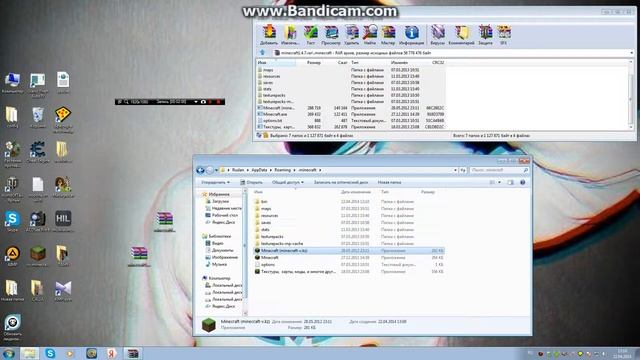Image resolution: width=640 pixels, height=360 pixels.
Task: Click the Просмотр (View) icon in WinRAR
Action: click(331, 35)
